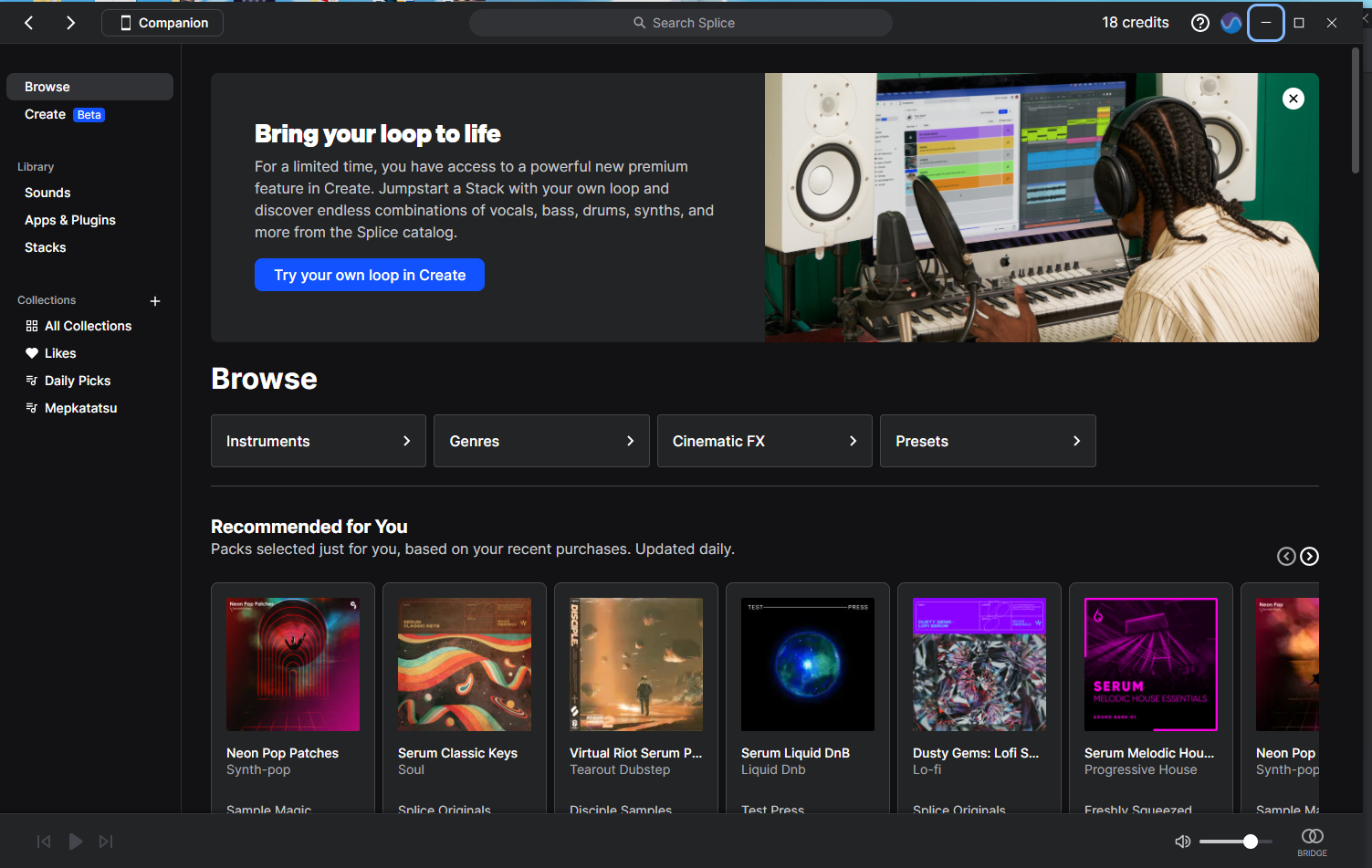Image resolution: width=1372 pixels, height=868 pixels.
Task: Expand the Cinematic FX category
Action: click(x=765, y=441)
